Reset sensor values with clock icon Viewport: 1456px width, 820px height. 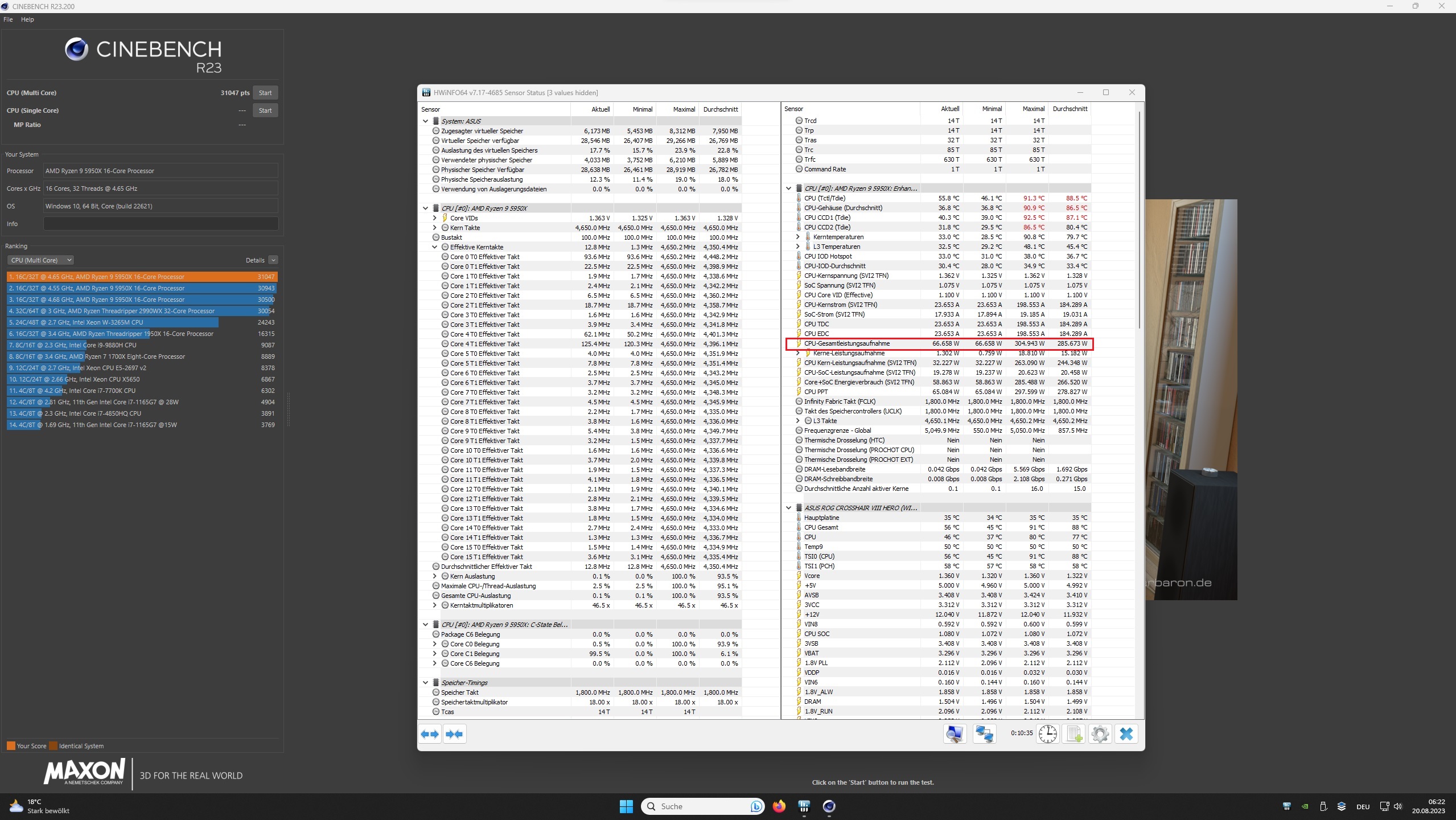(1047, 733)
